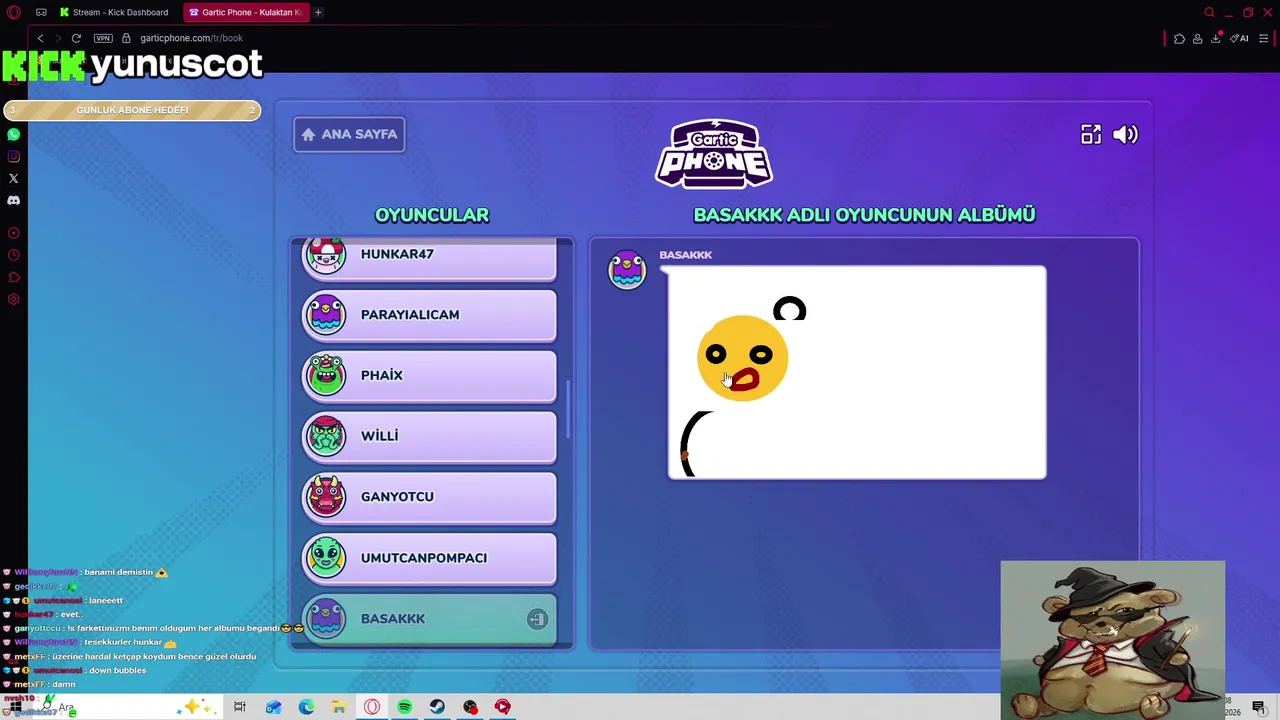The width and height of the screenshot is (1280, 720).
Task: Click the wizard bear overlay image
Action: pos(1113,640)
